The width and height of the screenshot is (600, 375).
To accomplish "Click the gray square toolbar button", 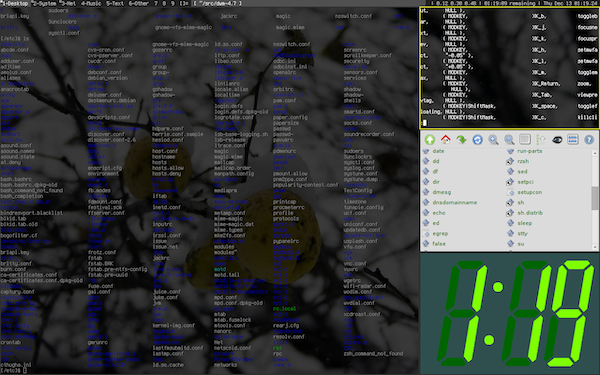I will pos(525,139).
